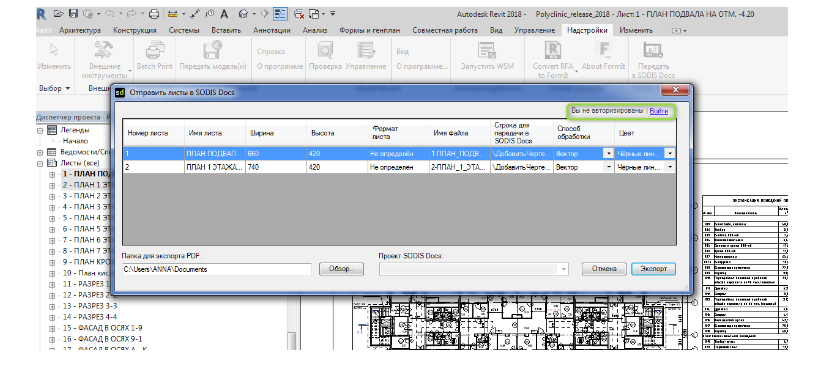
Task: Select the Section tool icon
Action: point(264,14)
